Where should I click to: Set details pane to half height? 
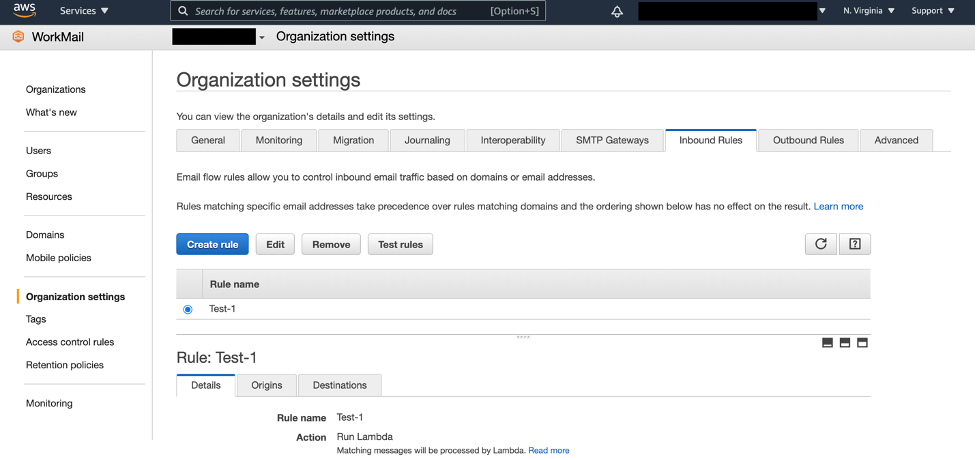(x=845, y=343)
